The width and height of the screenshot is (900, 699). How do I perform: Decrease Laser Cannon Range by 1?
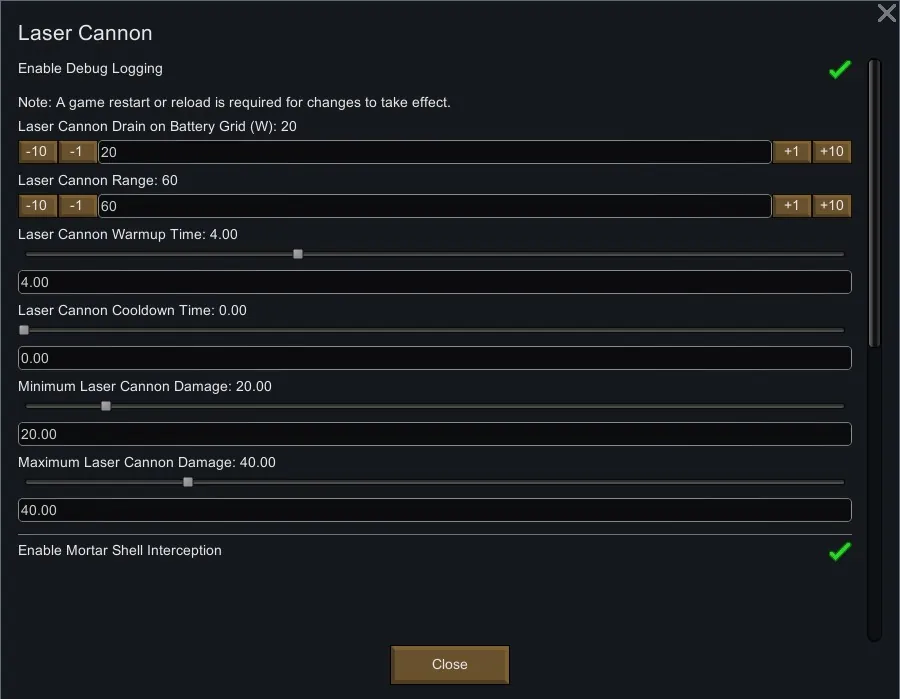click(x=77, y=206)
